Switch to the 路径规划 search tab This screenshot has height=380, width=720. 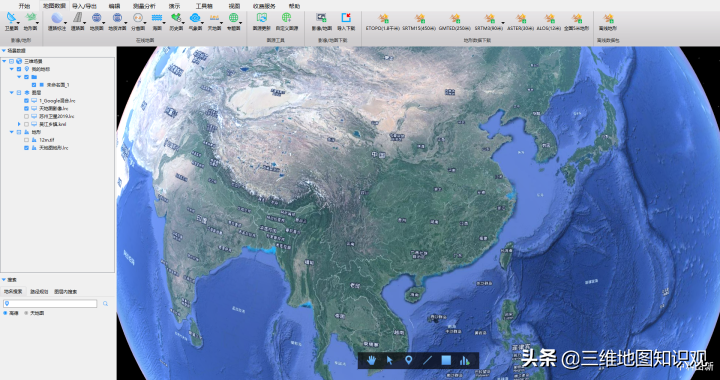tap(39, 291)
